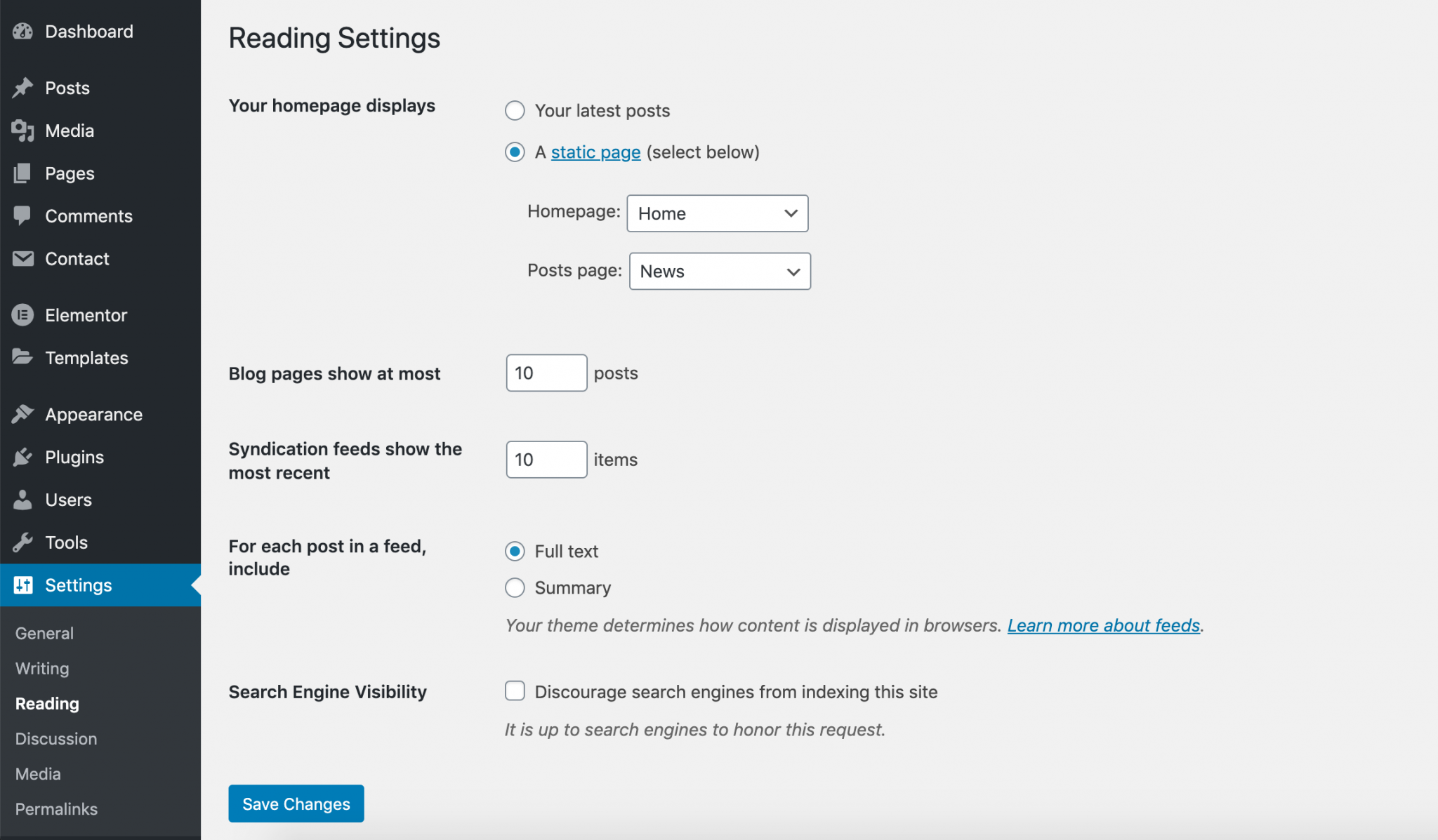
Task: Click the Media camera-music icon
Action: (x=22, y=131)
